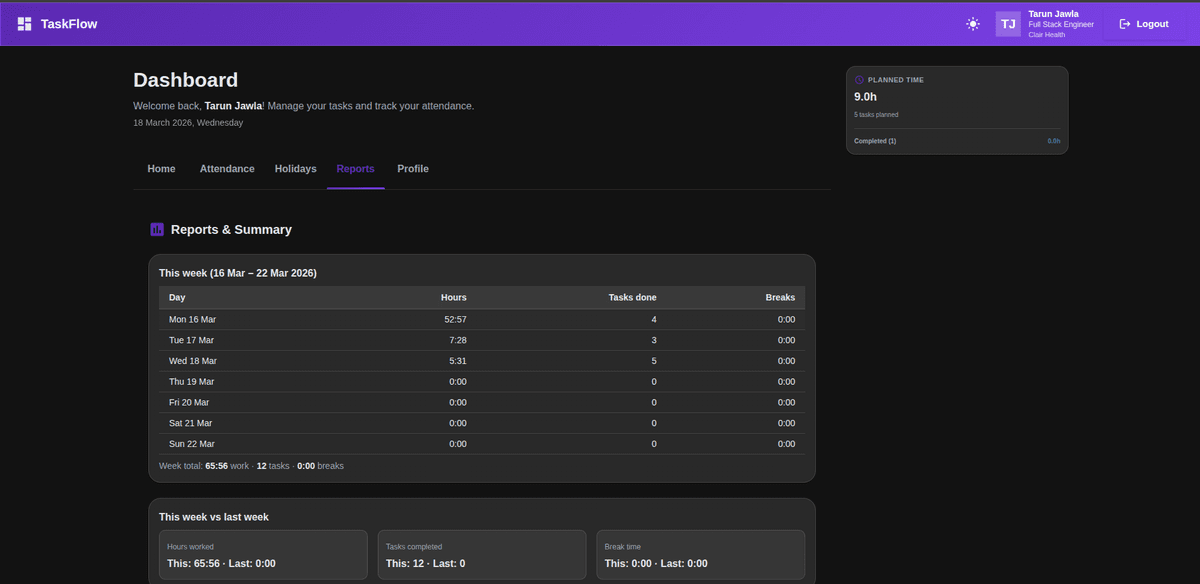Click the clock icon on the Planned Time card

click(858, 79)
